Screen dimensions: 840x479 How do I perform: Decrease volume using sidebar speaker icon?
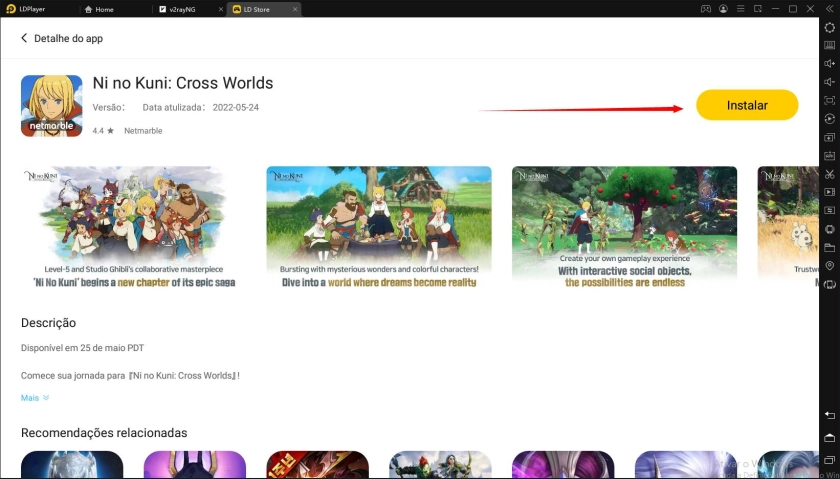coord(829,82)
